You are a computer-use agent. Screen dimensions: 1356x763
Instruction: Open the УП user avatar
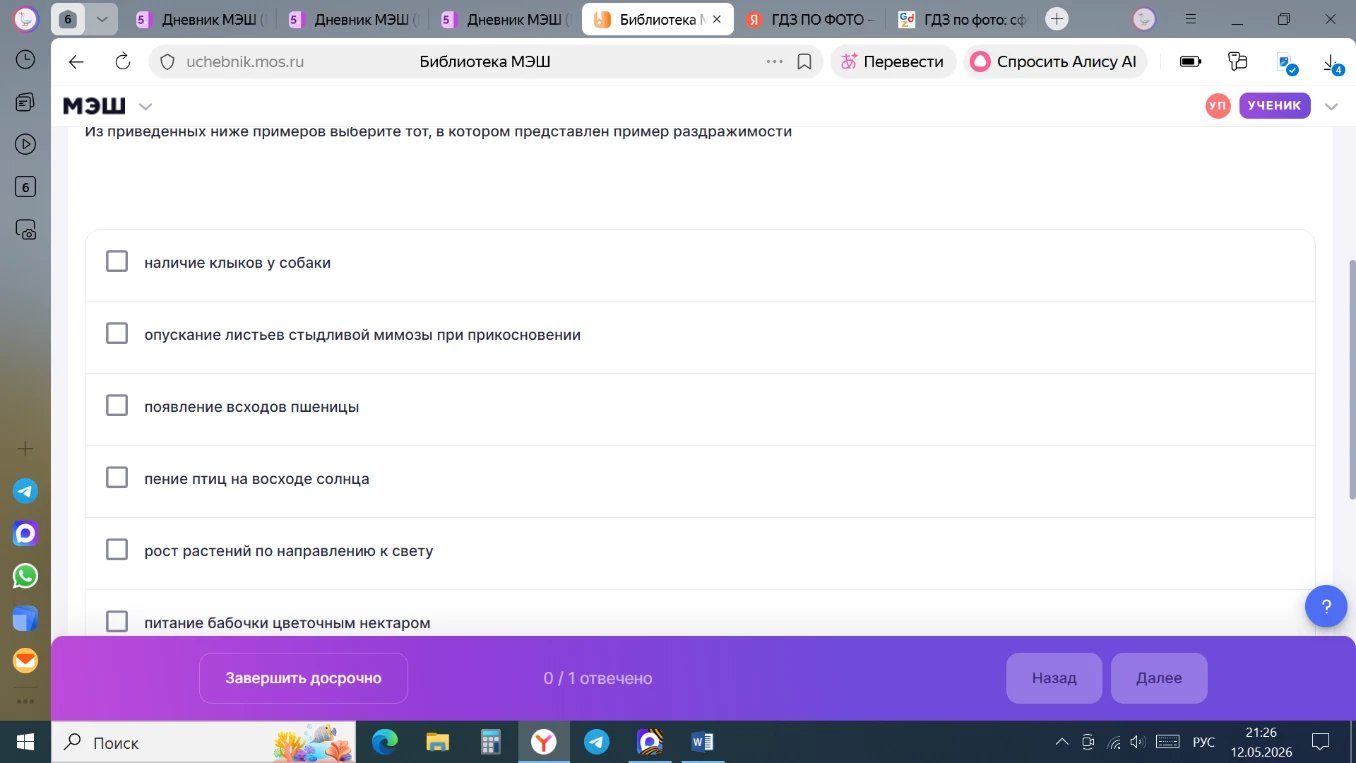click(x=1218, y=106)
